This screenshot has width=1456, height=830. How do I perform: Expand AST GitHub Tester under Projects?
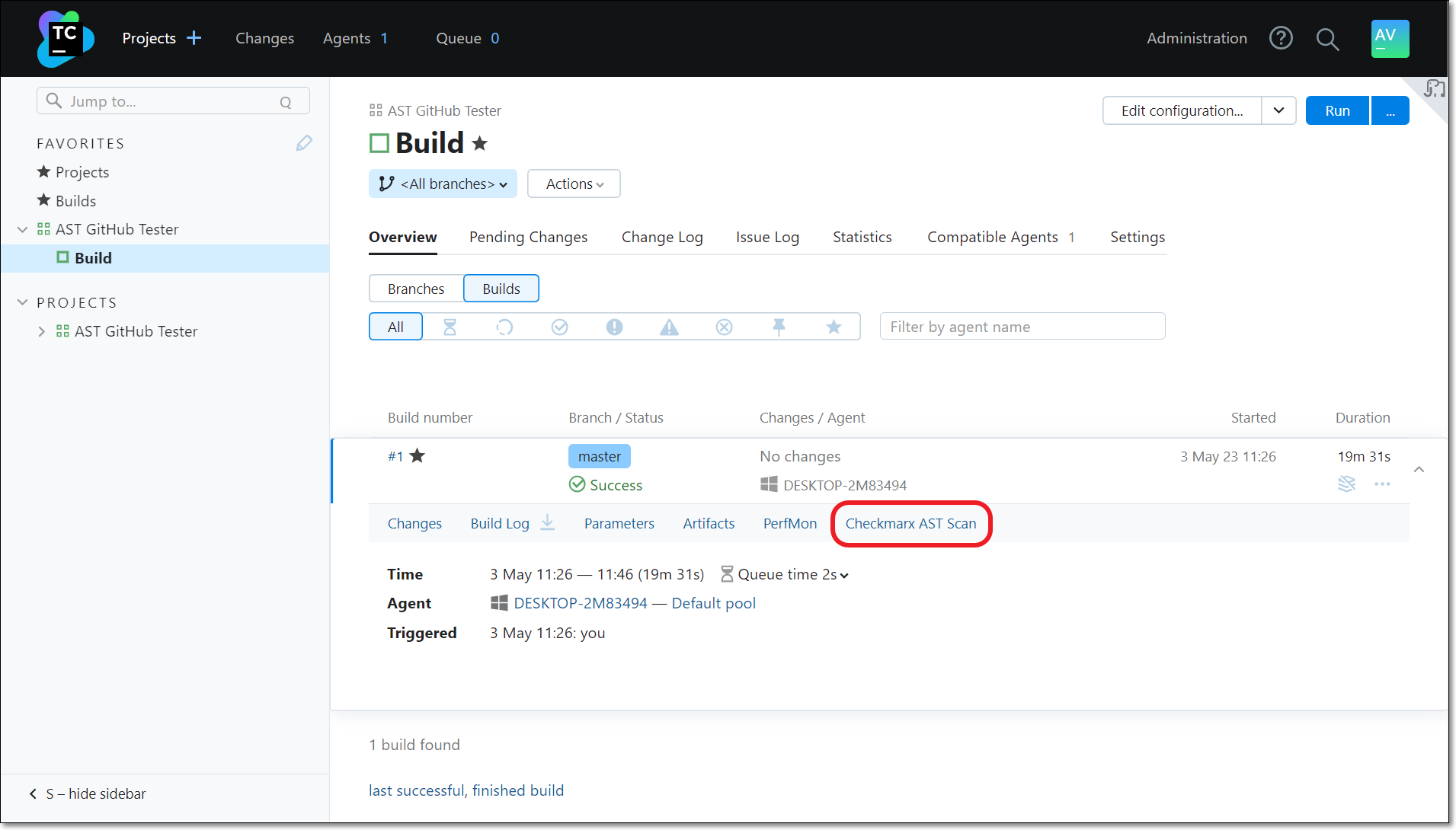41,331
